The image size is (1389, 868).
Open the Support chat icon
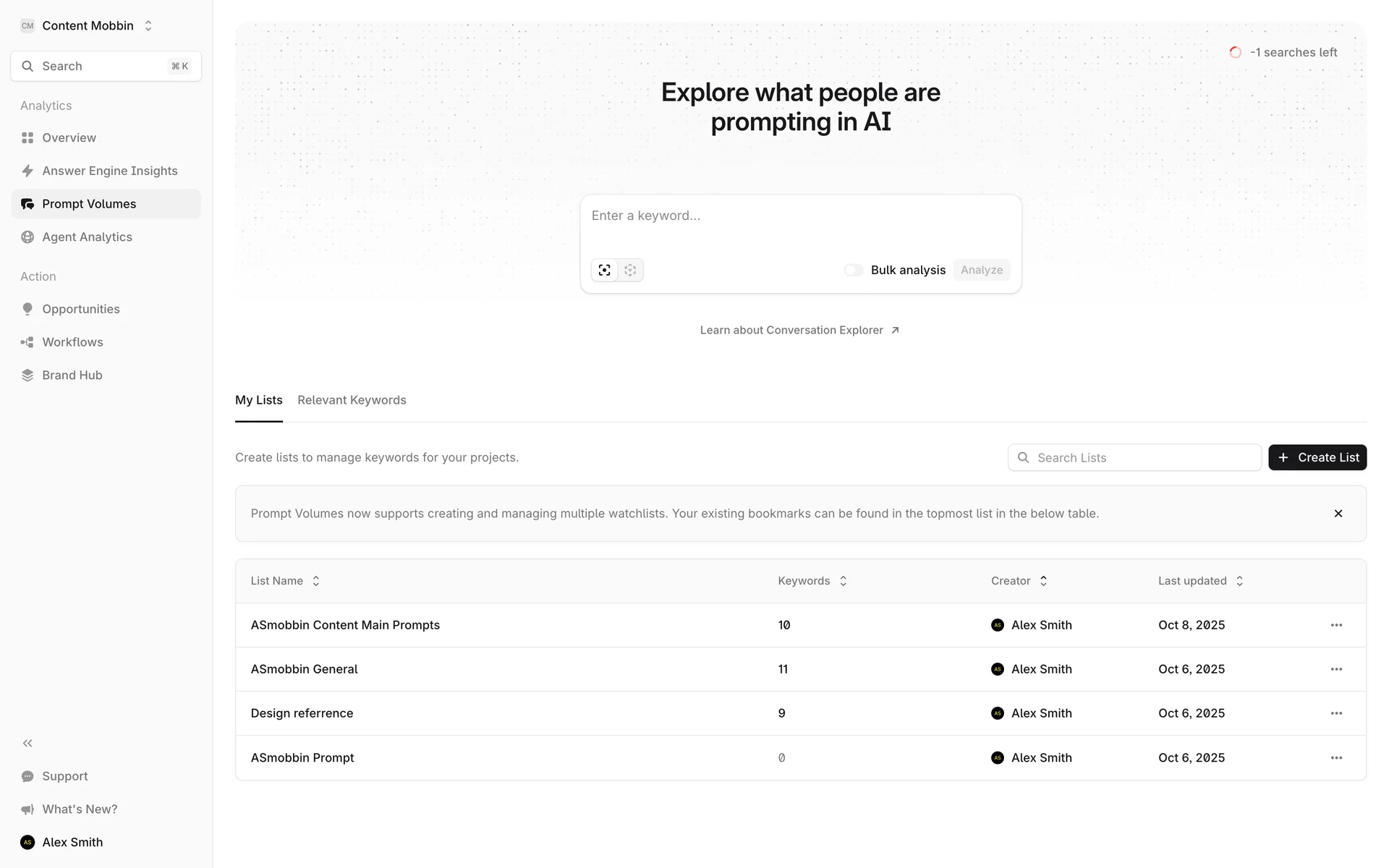click(27, 776)
